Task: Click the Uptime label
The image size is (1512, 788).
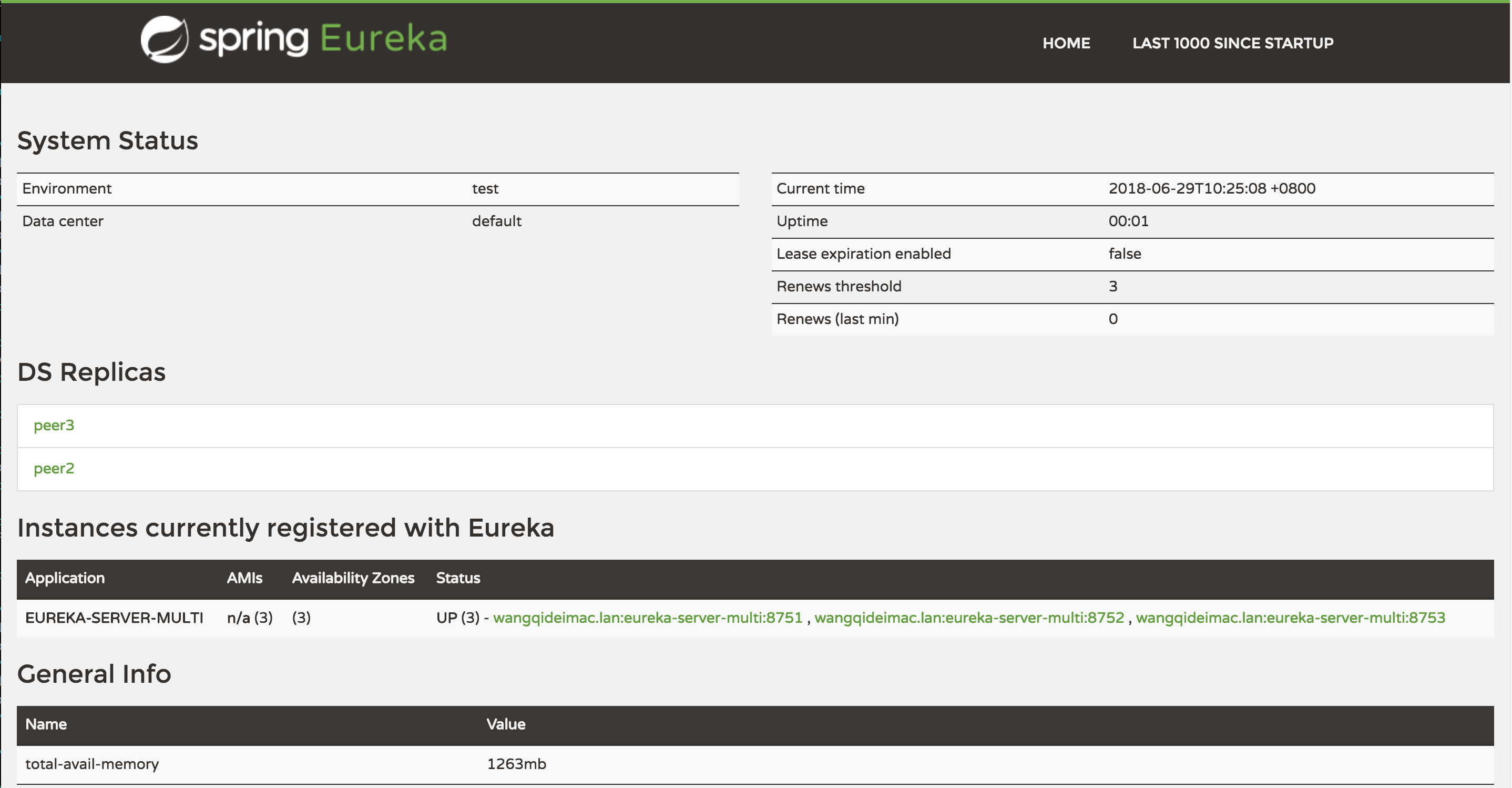Action: [x=802, y=221]
